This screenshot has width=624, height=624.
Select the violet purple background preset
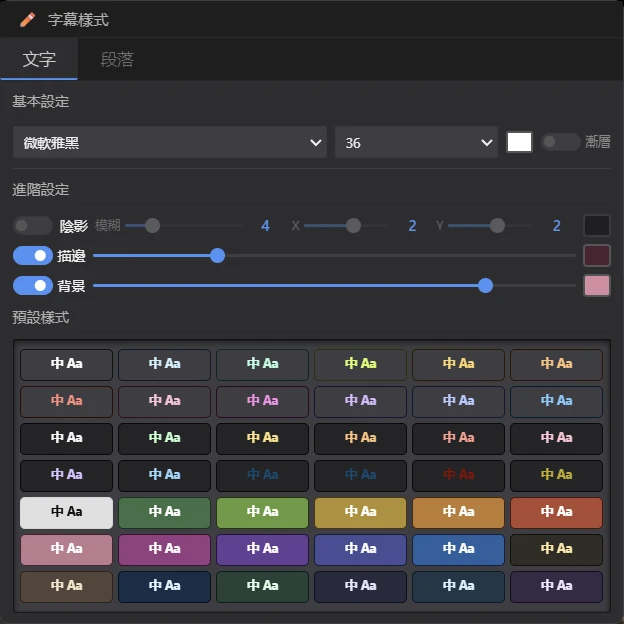[262, 549]
